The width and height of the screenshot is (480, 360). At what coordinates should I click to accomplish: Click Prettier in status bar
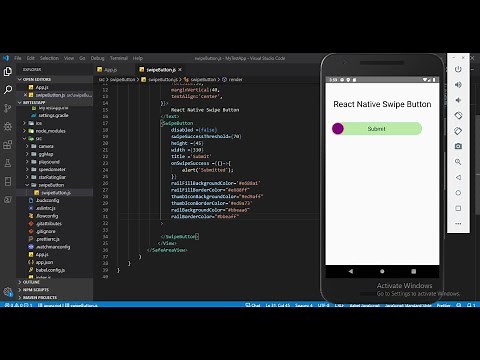click(x=443, y=305)
